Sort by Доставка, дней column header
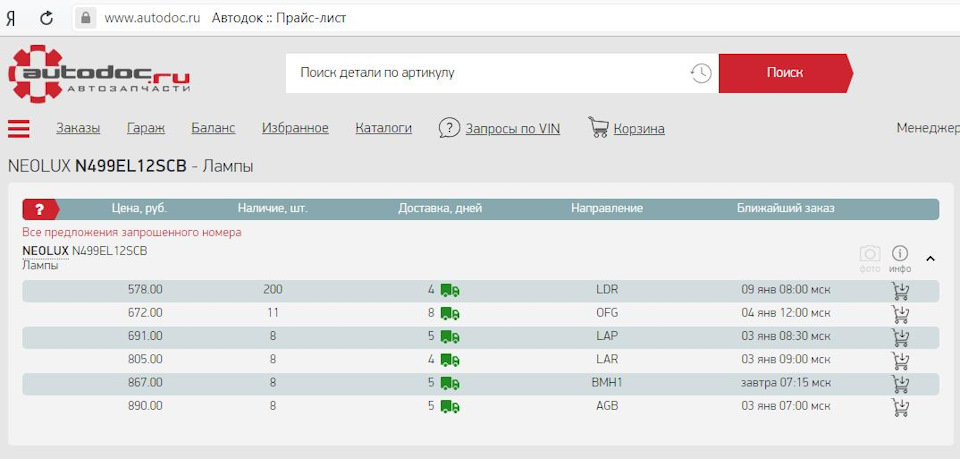 click(440, 209)
